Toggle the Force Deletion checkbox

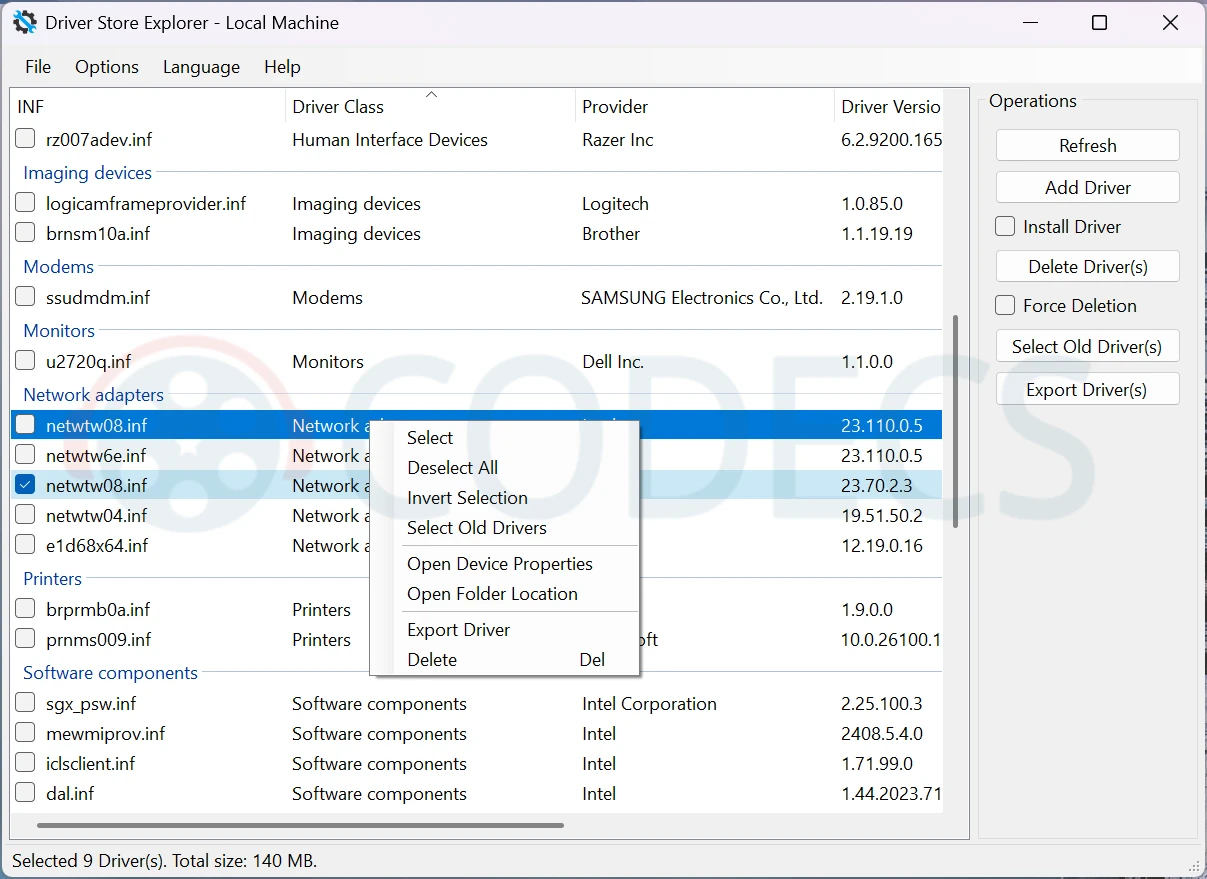click(x=1005, y=306)
